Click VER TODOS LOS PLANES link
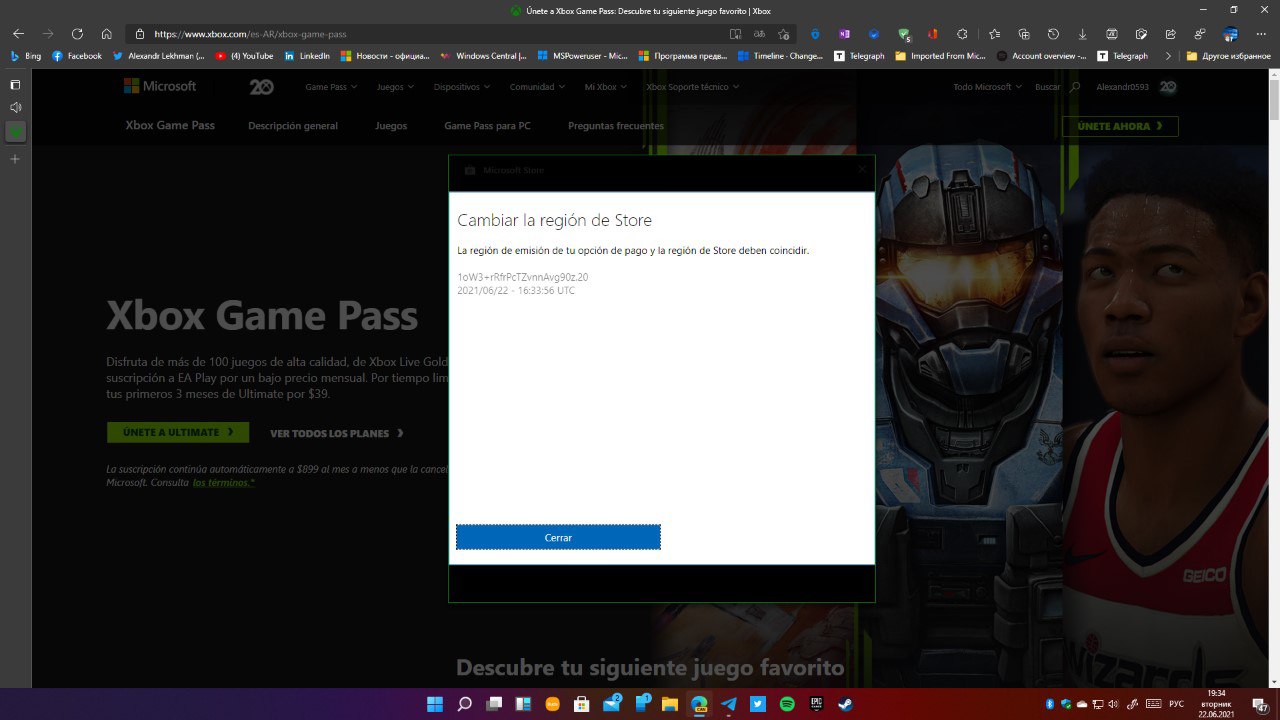 coord(337,433)
